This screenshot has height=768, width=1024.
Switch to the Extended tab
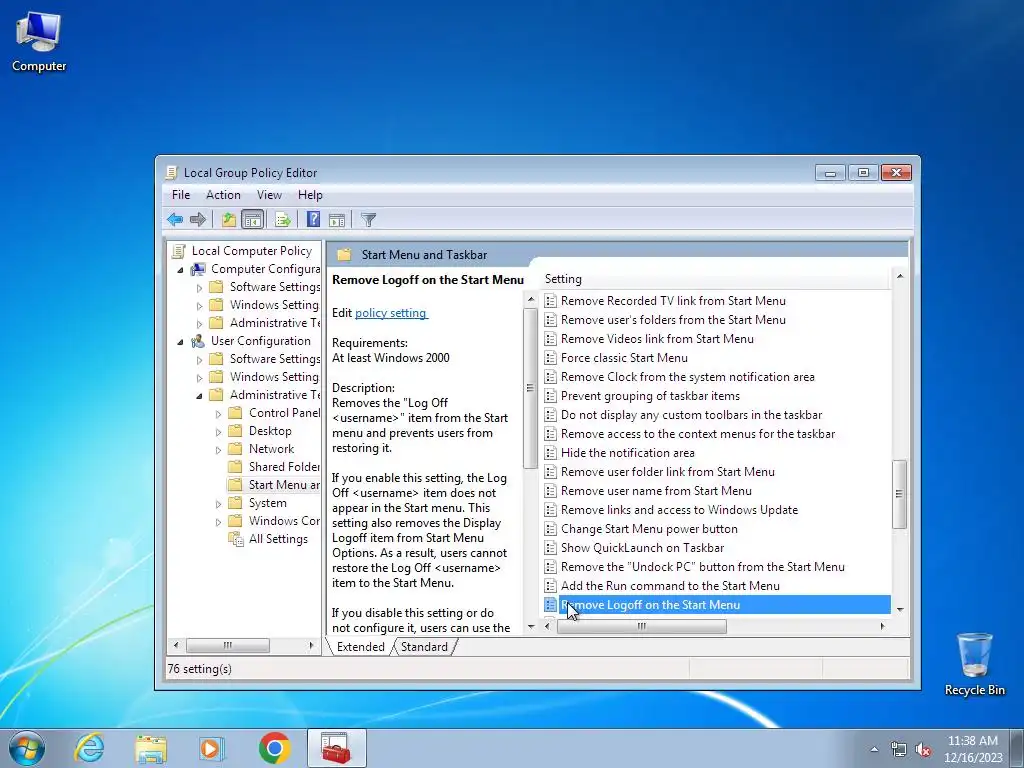pos(360,647)
